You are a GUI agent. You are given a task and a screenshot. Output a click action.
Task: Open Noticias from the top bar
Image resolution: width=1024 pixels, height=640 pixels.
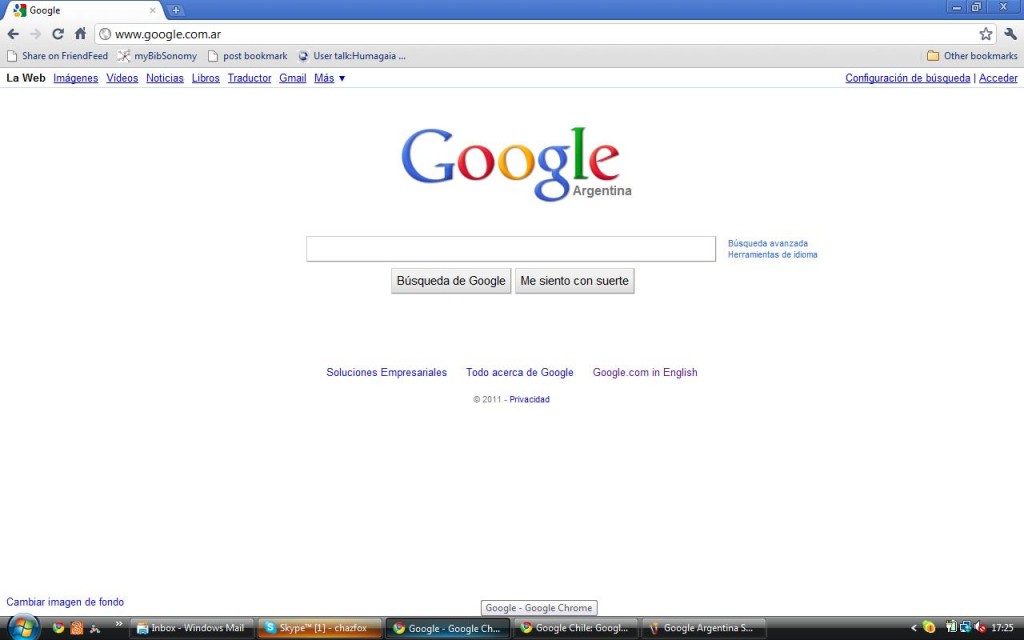click(x=165, y=78)
